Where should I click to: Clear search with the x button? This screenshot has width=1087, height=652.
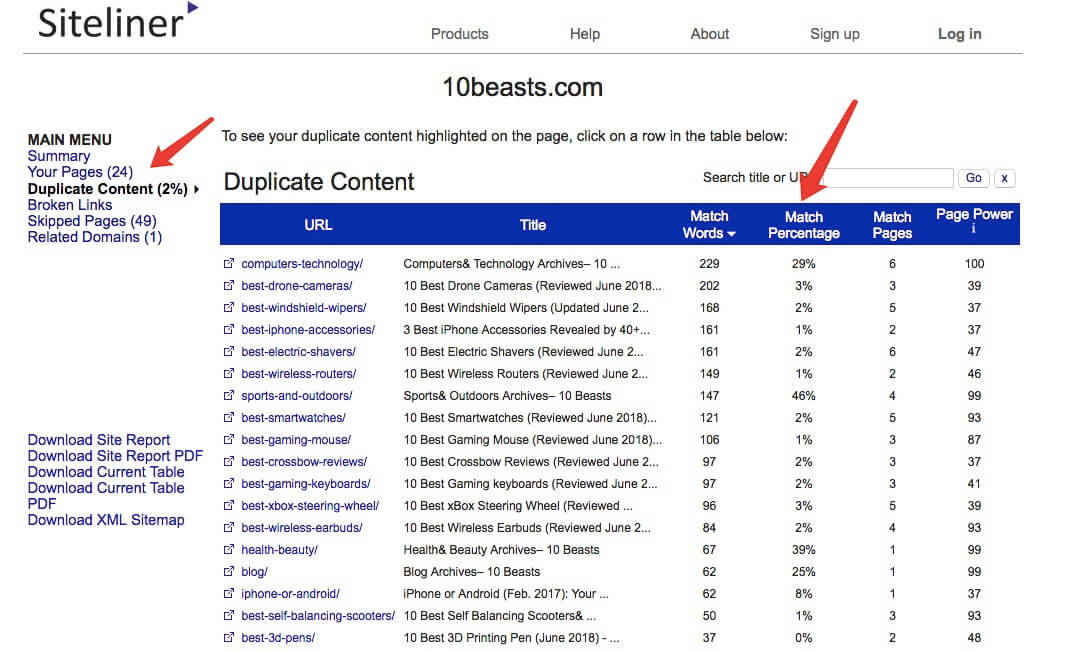1005,178
